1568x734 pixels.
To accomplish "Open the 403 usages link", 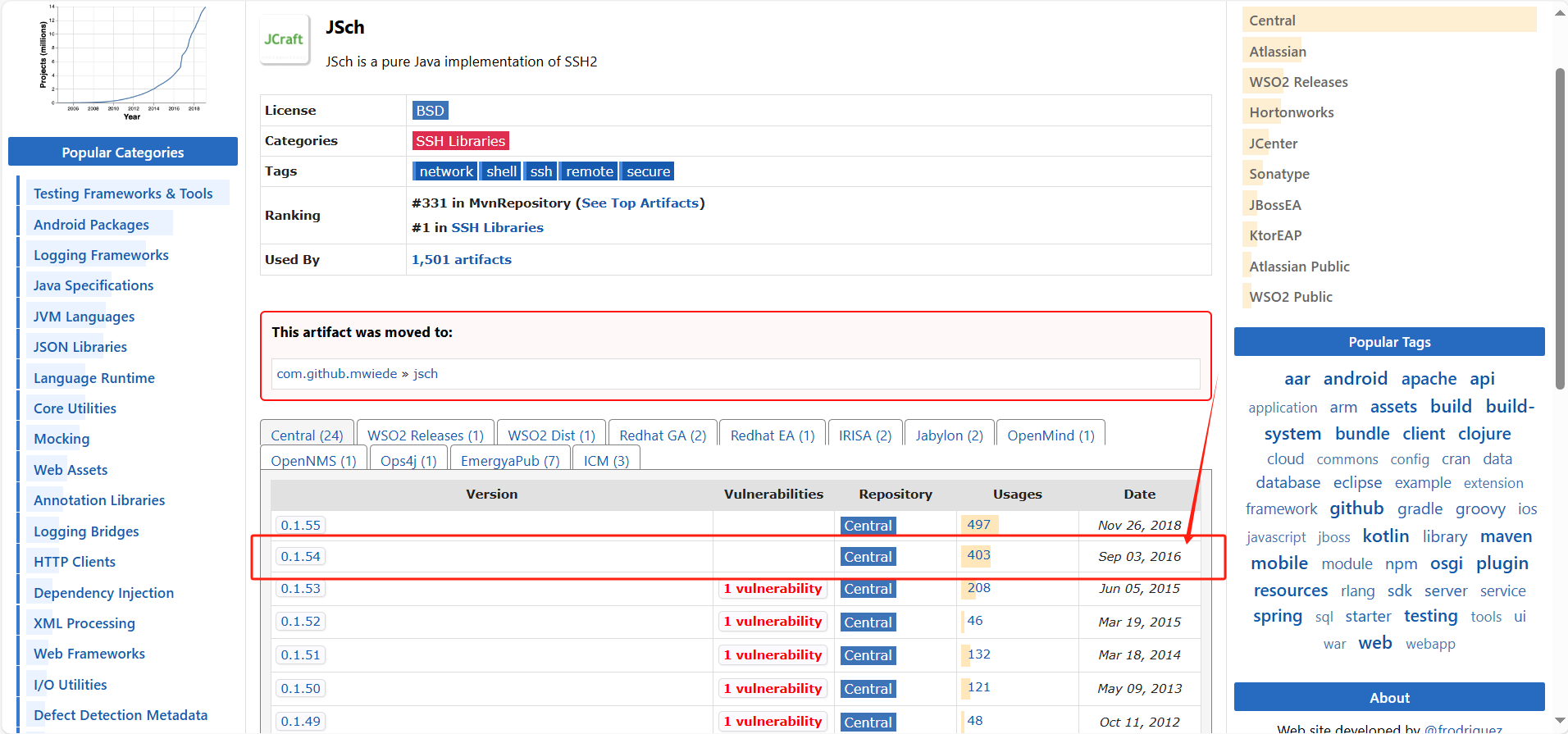I will 978,555.
